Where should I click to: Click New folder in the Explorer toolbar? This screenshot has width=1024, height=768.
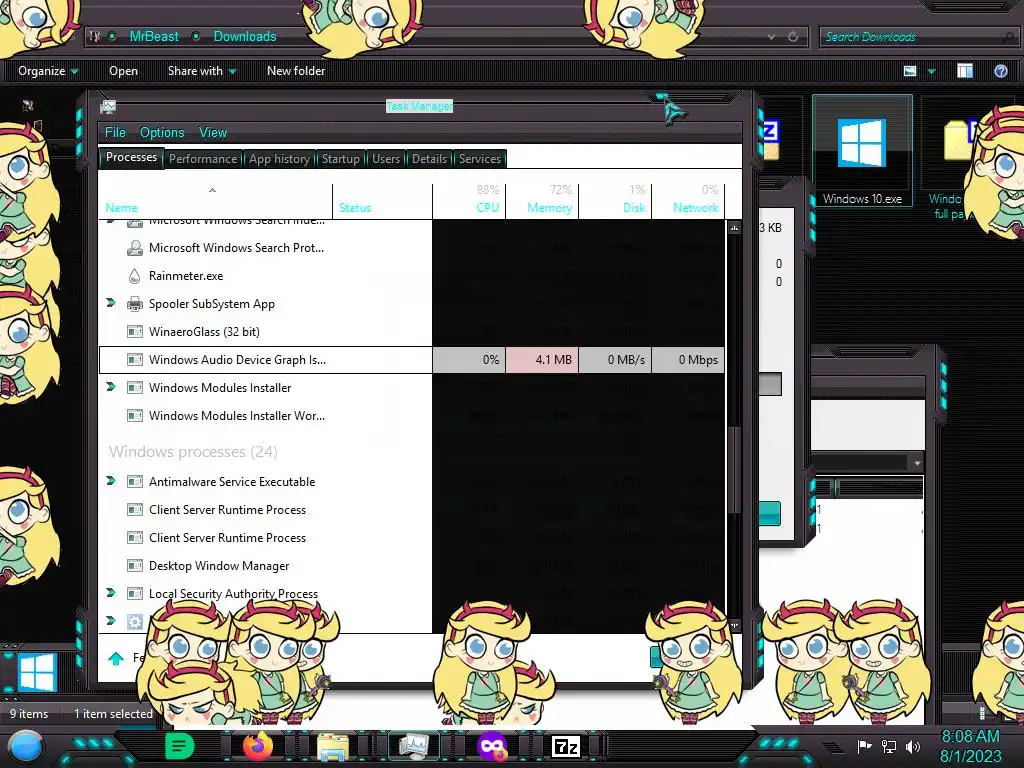[x=296, y=71]
